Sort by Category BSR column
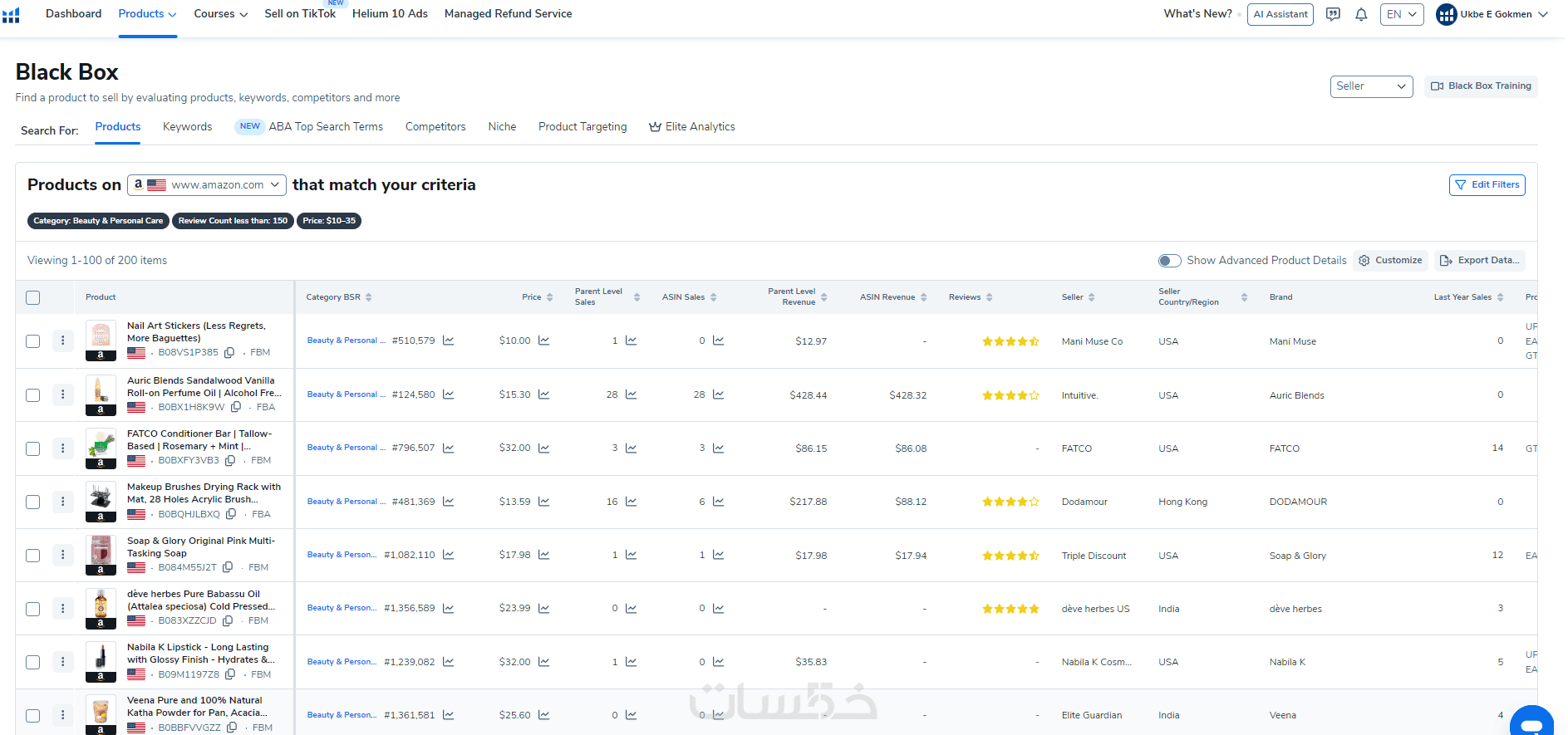 point(369,297)
